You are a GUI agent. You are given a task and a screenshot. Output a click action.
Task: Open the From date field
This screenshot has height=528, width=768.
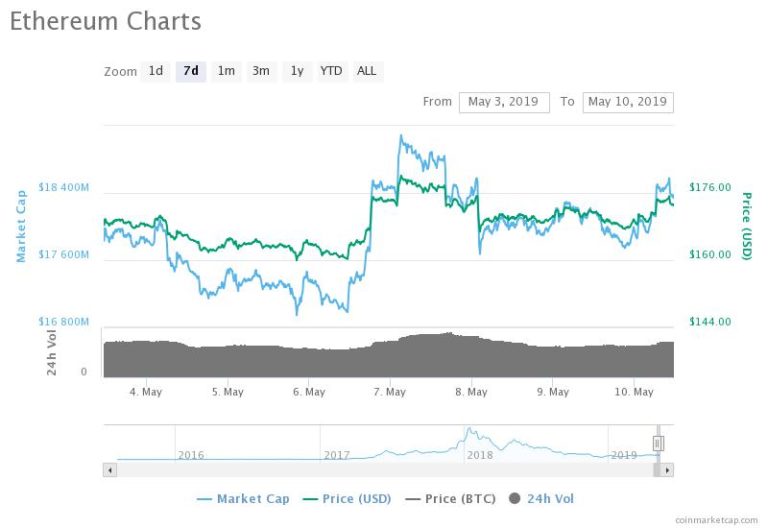click(x=504, y=102)
